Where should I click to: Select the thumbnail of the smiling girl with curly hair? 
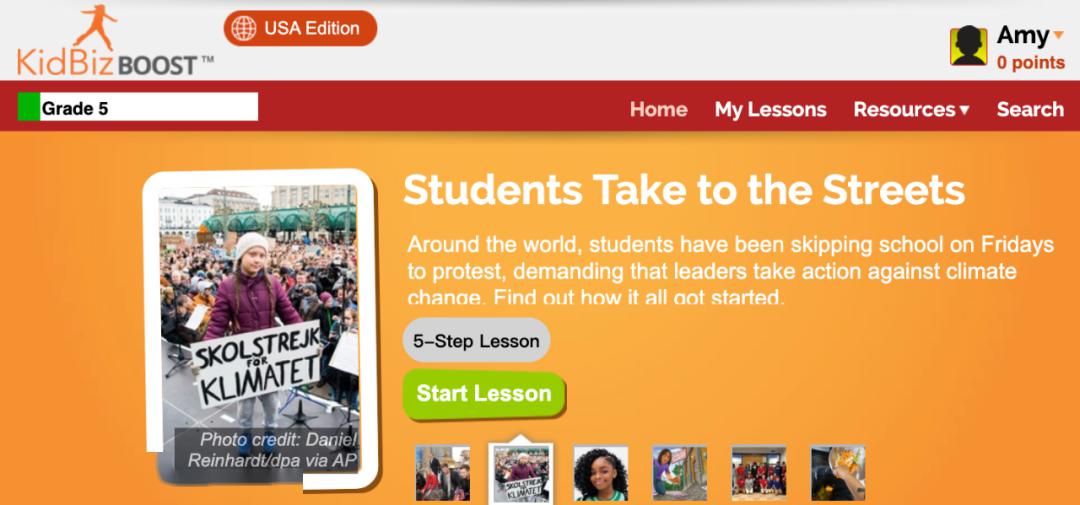(601, 473)
